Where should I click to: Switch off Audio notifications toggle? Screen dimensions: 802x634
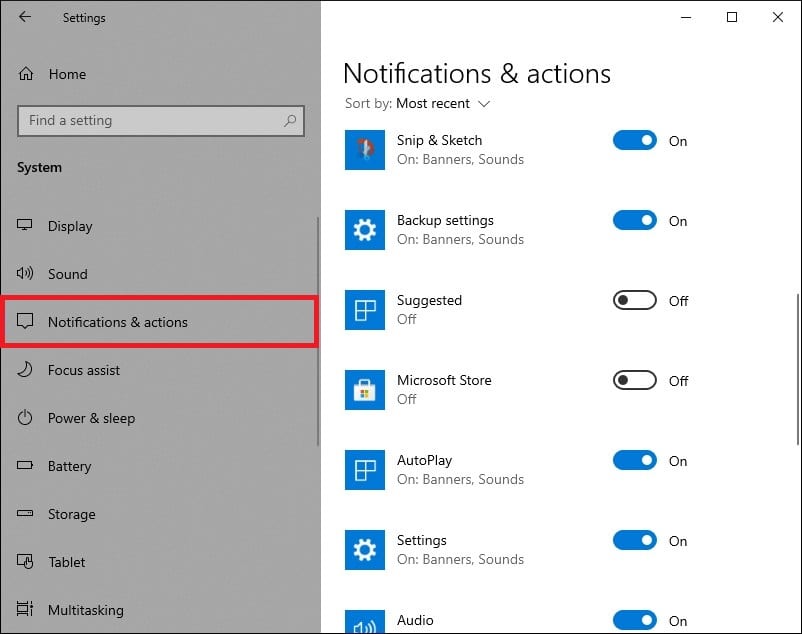[635, 620]
